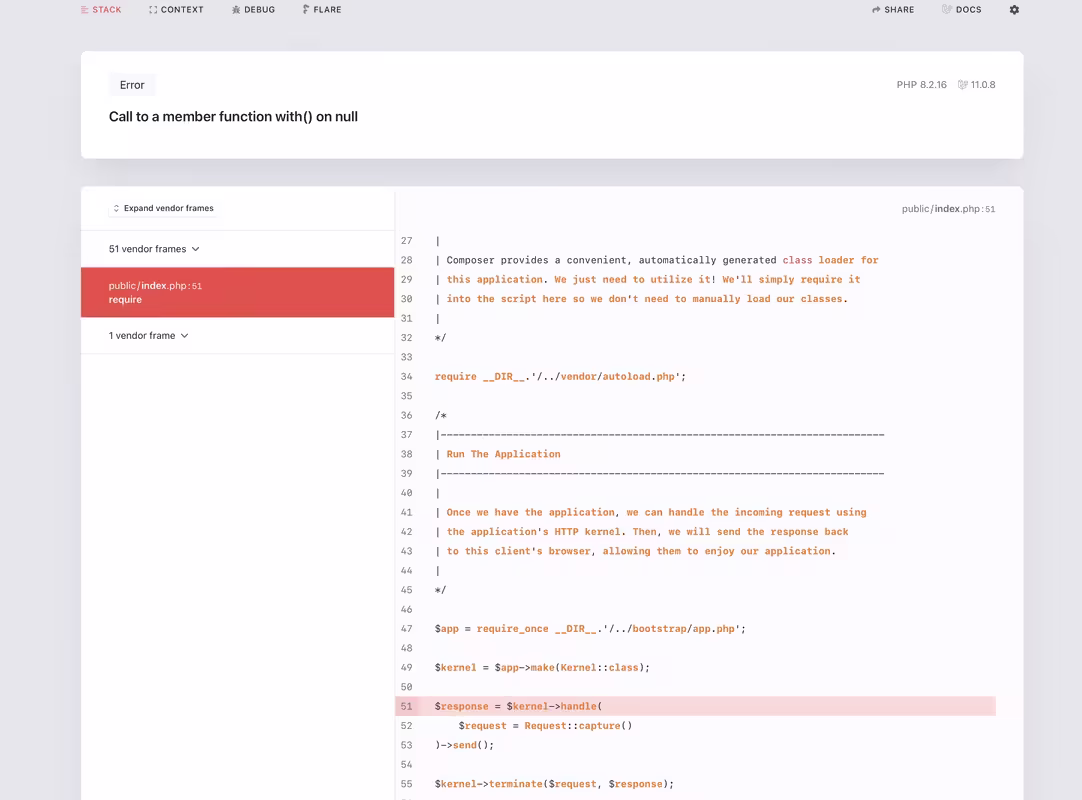1082x800 pixels.
Task: Click line number 47 in code
Action: tap(406, 629)
